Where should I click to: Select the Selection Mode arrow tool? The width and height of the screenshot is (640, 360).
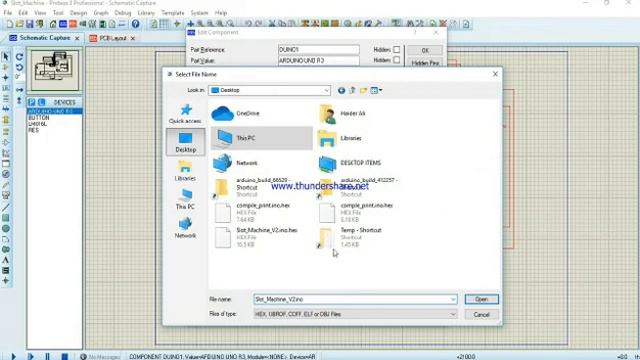pyautogui.click(x=6, y=56)
